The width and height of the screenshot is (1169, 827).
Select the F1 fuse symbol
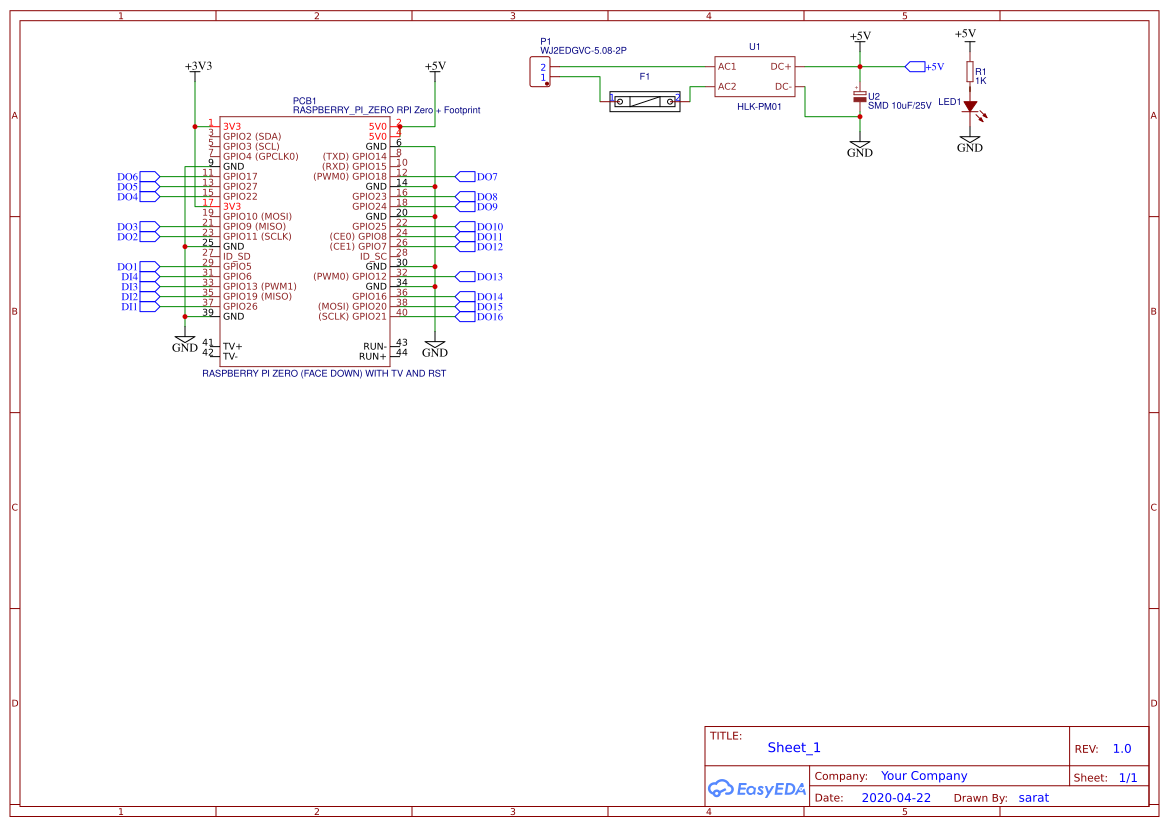(x=644, y=101)
